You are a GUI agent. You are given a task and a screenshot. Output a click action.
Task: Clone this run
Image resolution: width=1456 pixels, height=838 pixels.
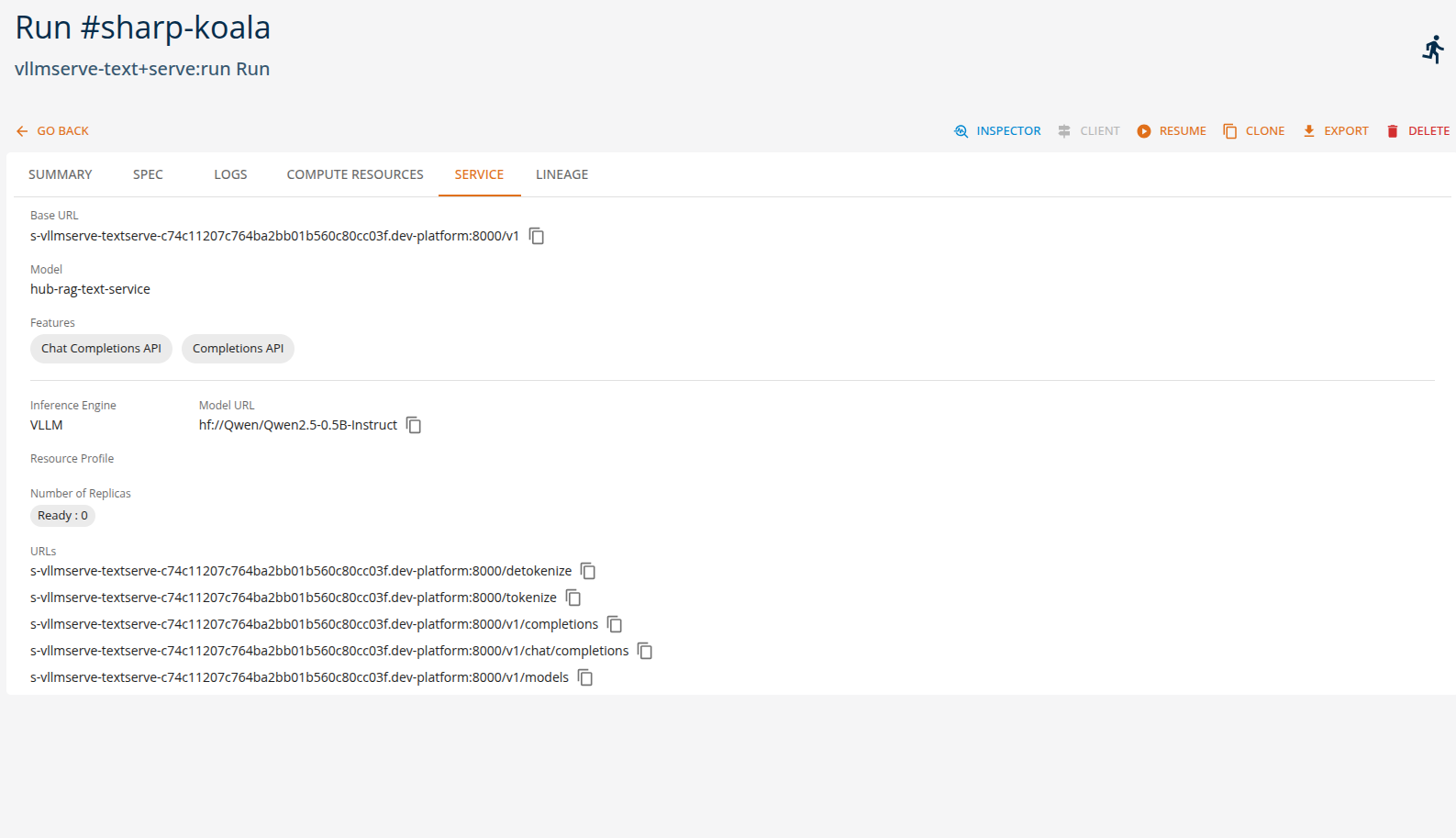click(1253, 131)
